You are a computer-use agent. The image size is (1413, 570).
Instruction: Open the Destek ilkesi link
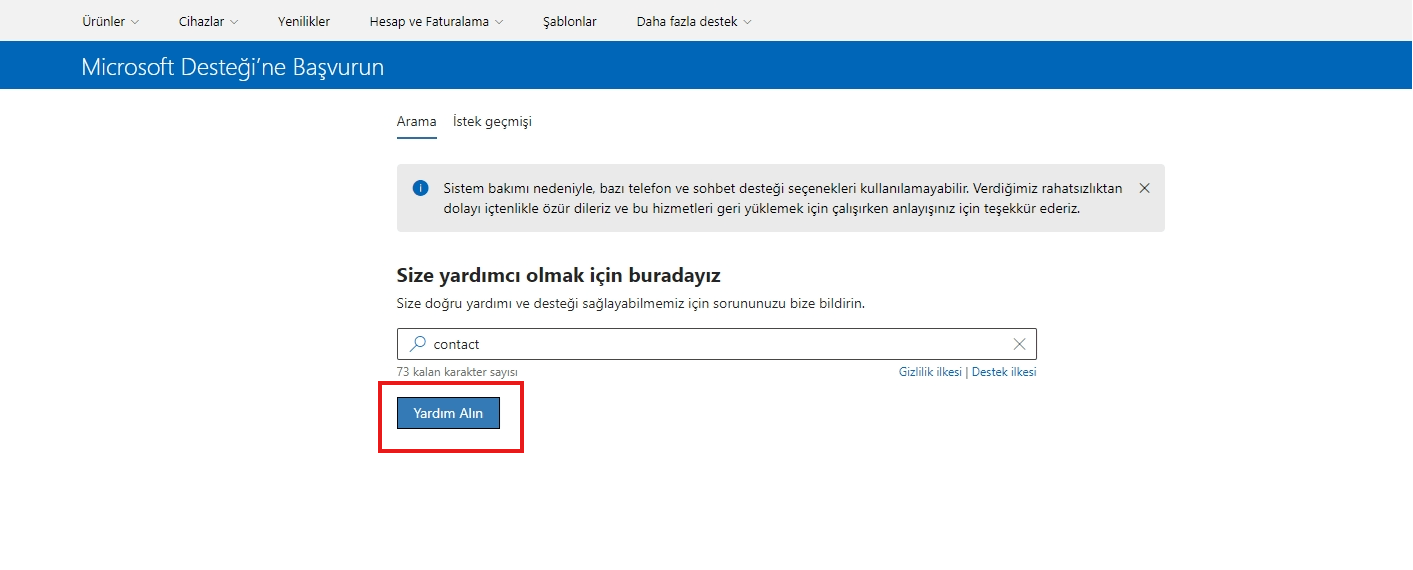pyautogui.click(x=1004, y=372)
